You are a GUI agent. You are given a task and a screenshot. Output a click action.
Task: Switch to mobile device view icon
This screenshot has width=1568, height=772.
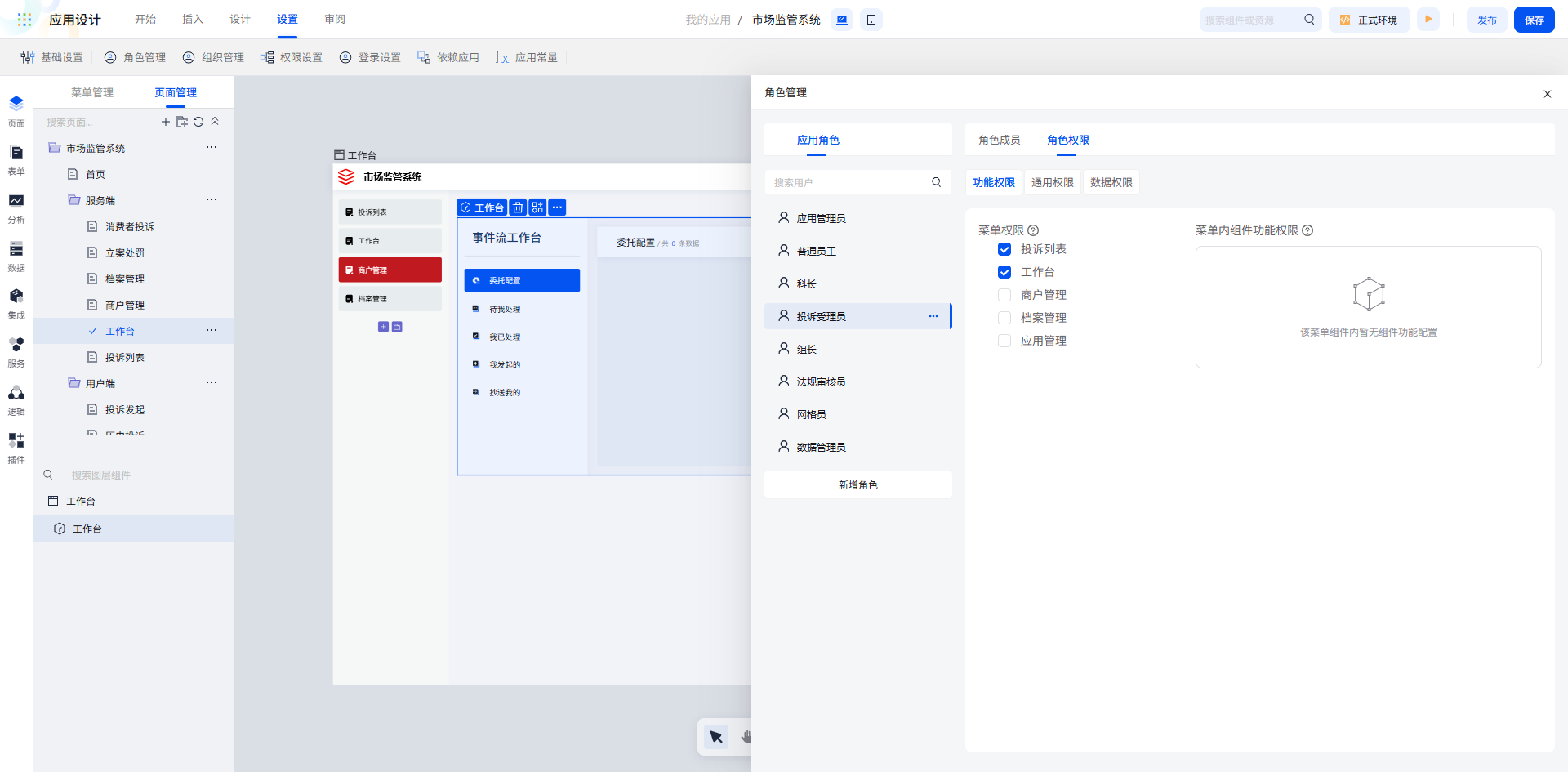click(x=871, y=20)
